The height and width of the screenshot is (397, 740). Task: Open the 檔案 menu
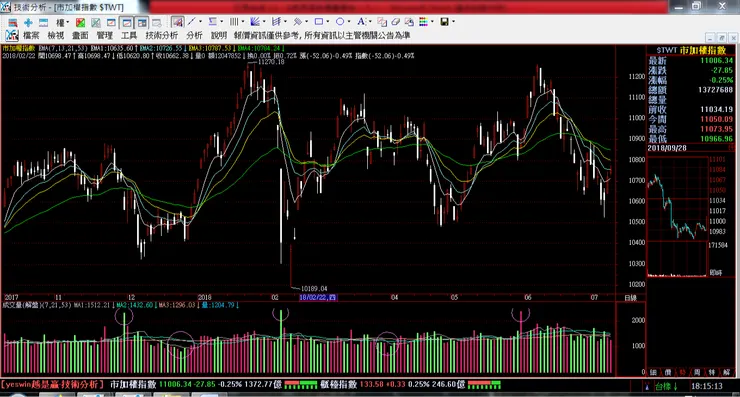[x=31, y=35]
